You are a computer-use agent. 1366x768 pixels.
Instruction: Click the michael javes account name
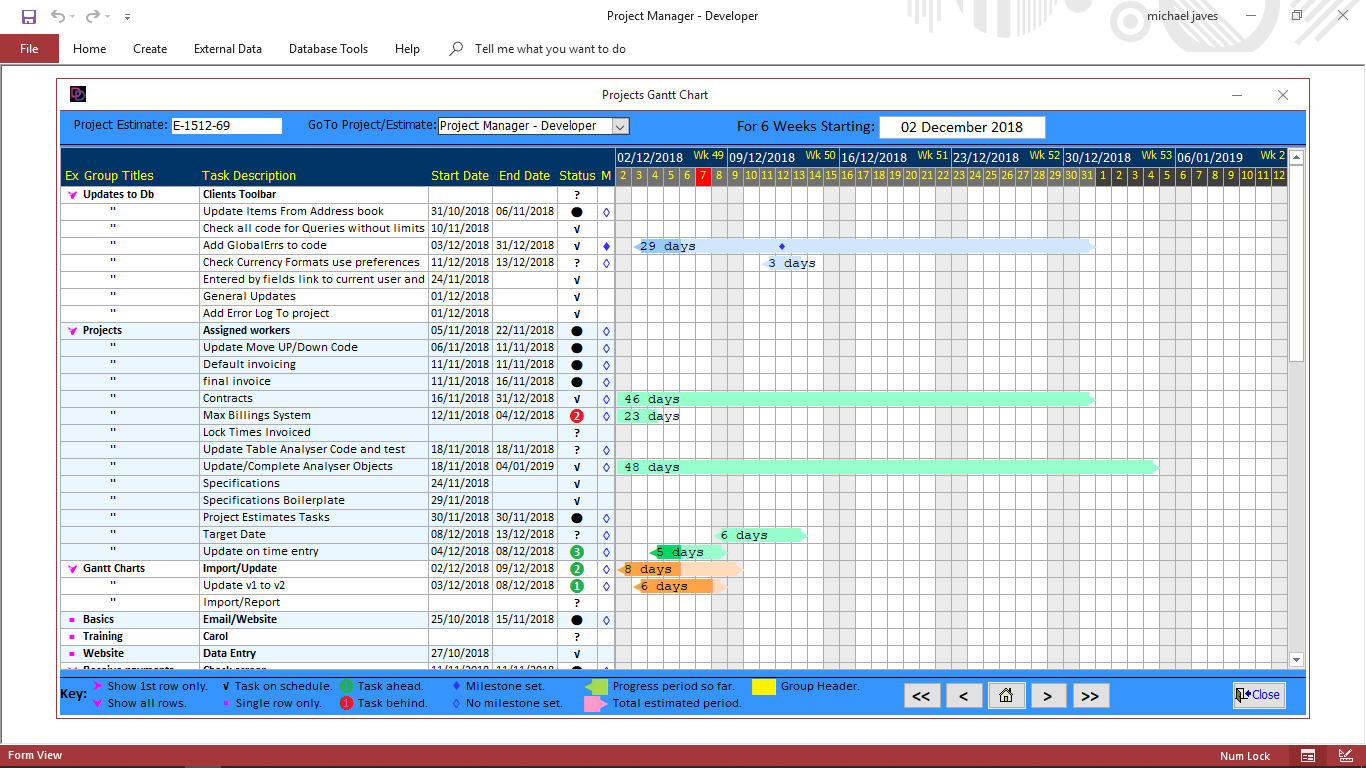point(1183,16)
